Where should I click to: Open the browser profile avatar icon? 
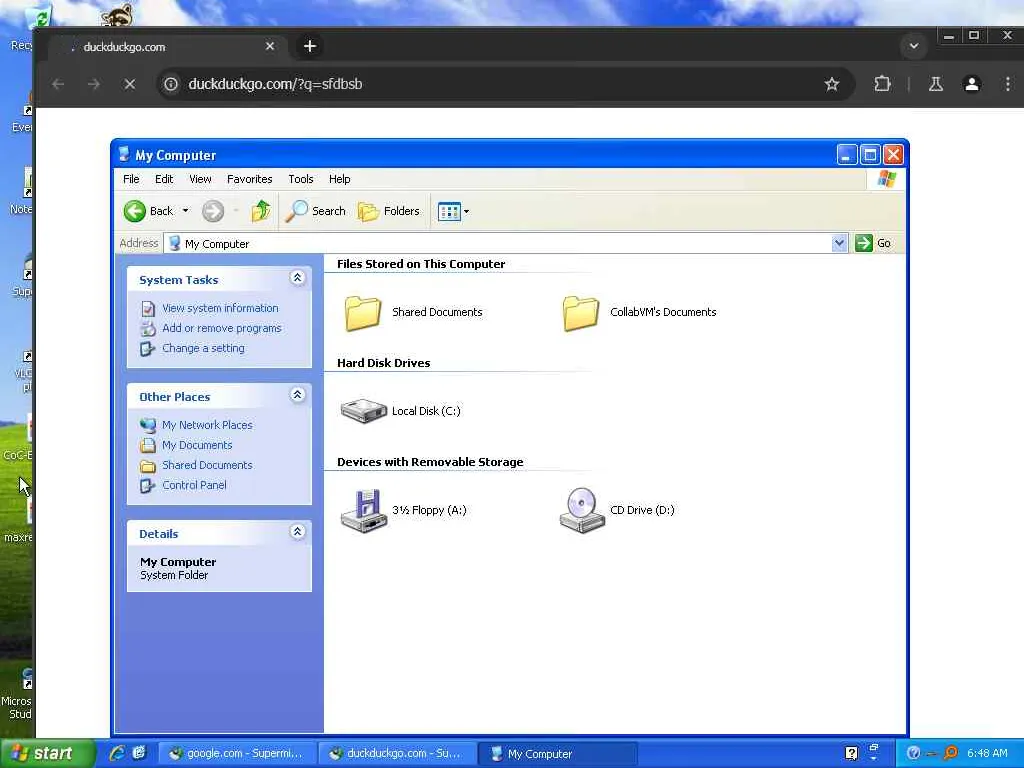pyautogui.click(x=972, y=84)
